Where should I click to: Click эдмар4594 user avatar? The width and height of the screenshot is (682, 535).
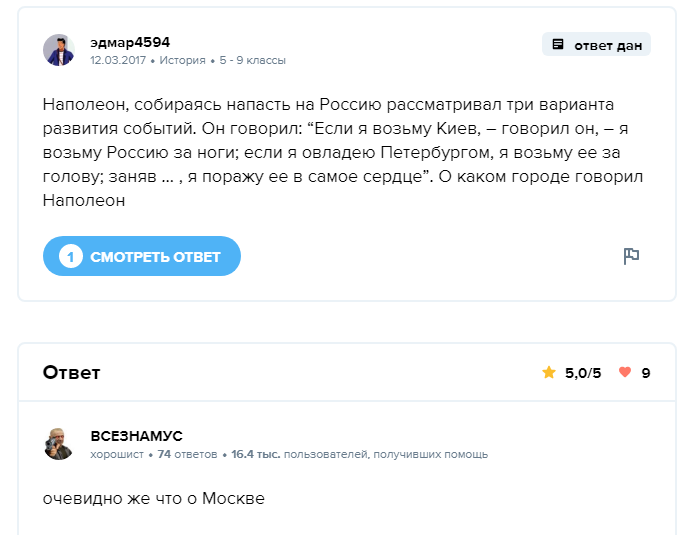[59, 50]
